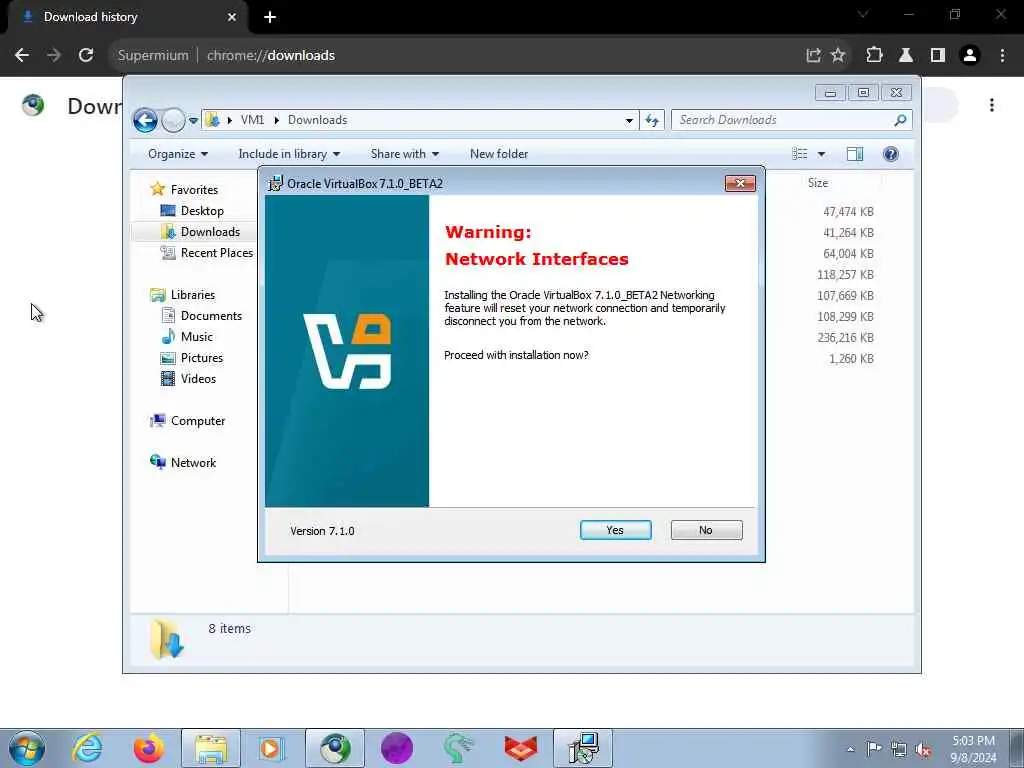Switch to VirtualBox installer taskbar button

coord(583,748)
